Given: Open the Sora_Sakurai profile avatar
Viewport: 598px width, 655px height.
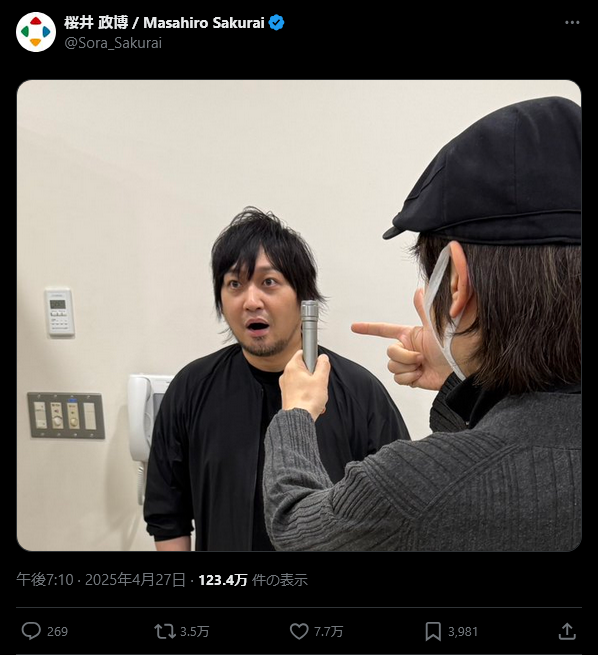Looking at the screenshot, I should pos(36,32).
